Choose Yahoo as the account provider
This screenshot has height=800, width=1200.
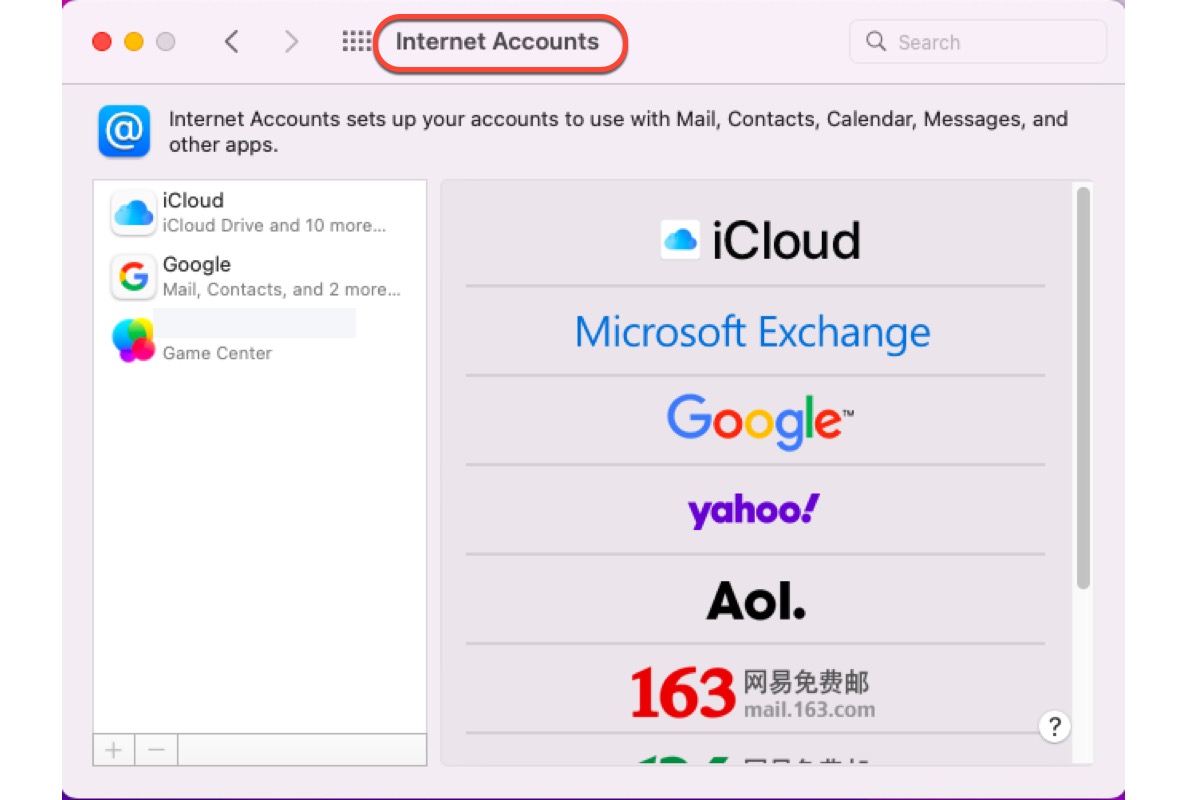tap(756, 511)
